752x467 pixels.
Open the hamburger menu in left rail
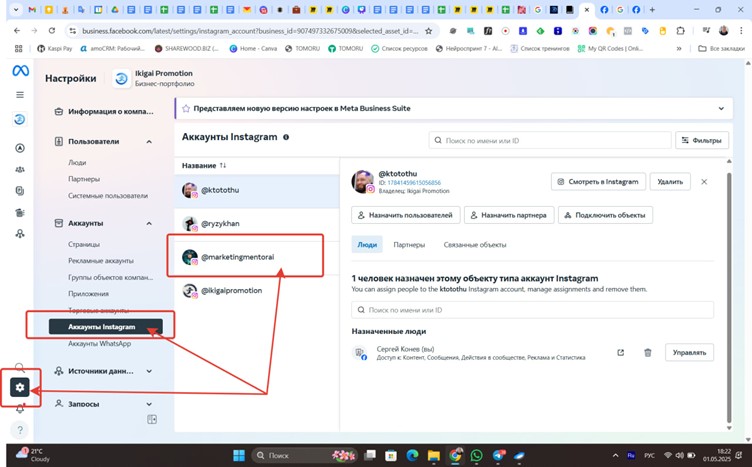coord(20,95)
